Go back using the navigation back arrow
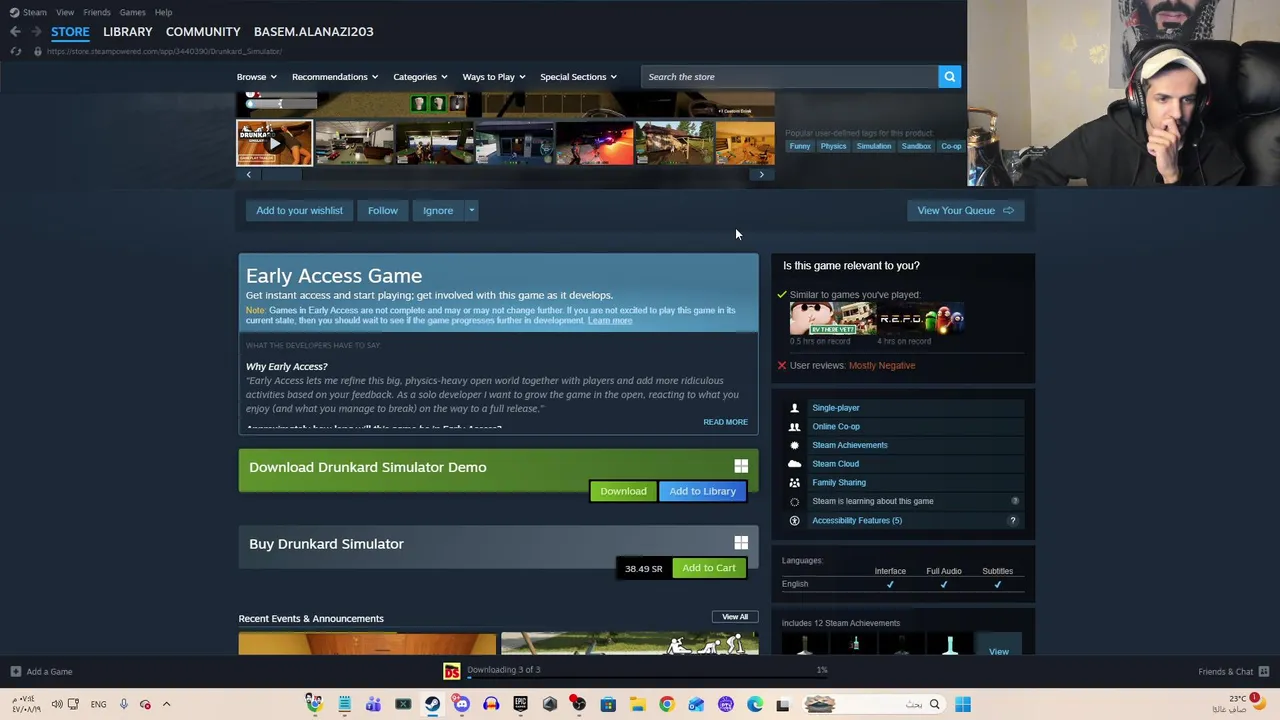Screen dimensions: 1280x720 point(15,32)
